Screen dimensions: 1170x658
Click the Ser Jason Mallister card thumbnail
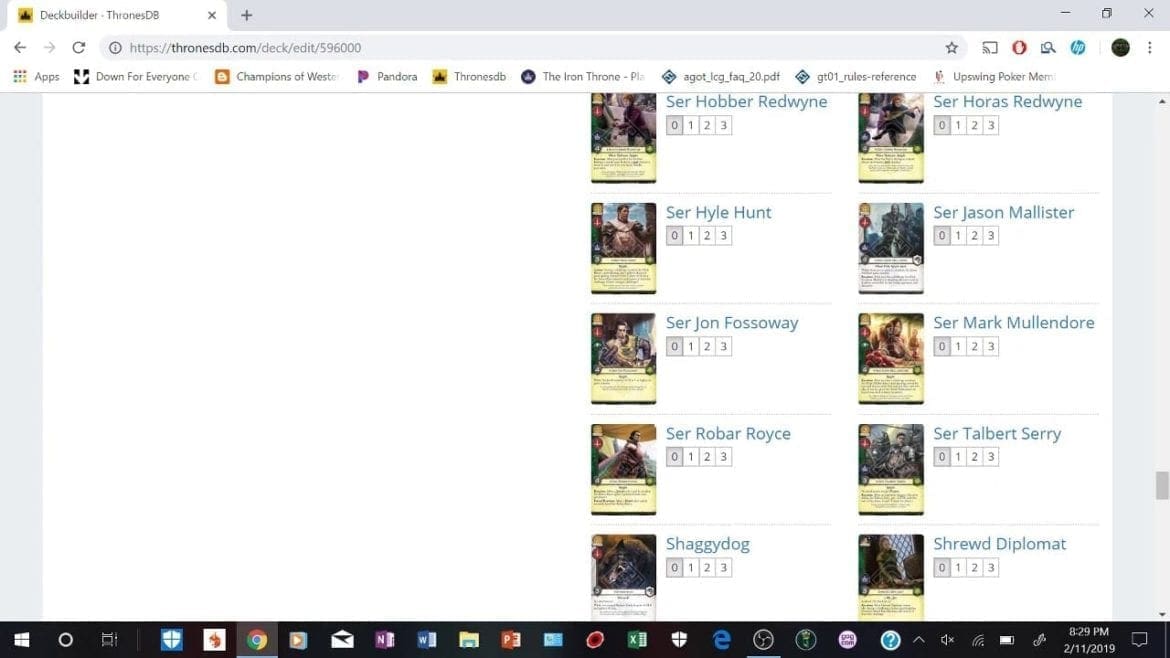tap(891, 248)
